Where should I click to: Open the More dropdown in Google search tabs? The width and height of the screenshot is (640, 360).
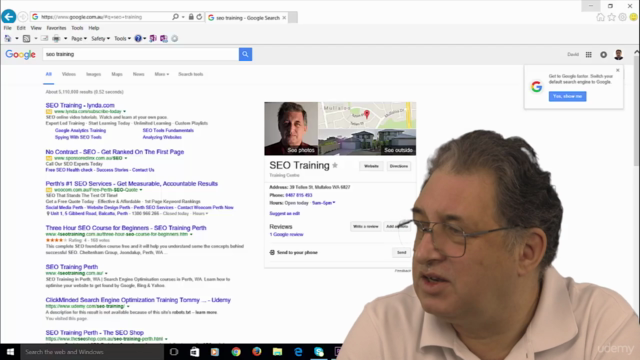[x=162, y=74]
